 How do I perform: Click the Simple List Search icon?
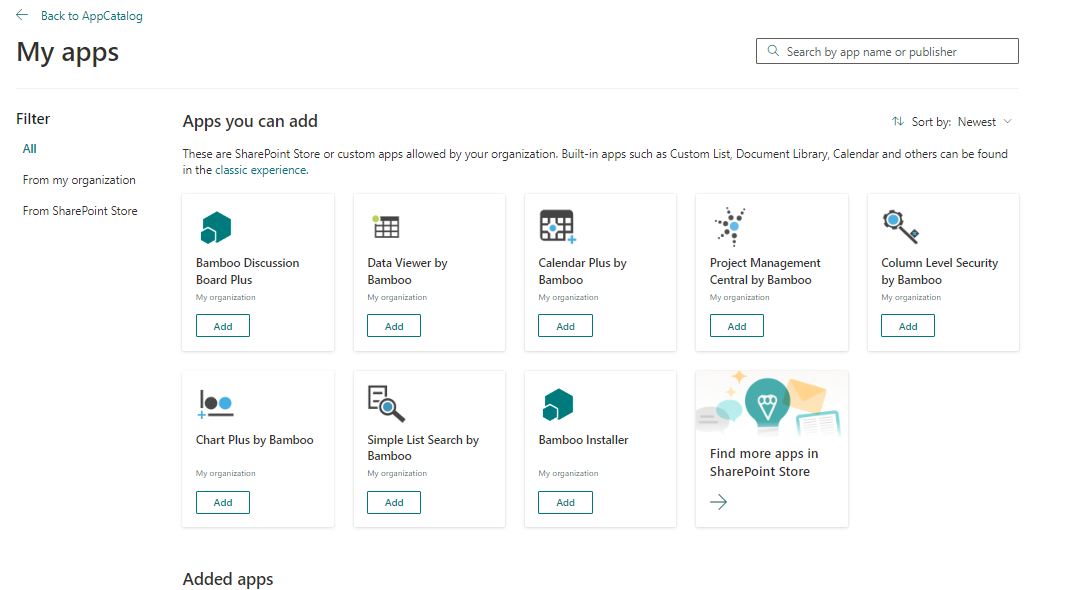coord(386,403)
